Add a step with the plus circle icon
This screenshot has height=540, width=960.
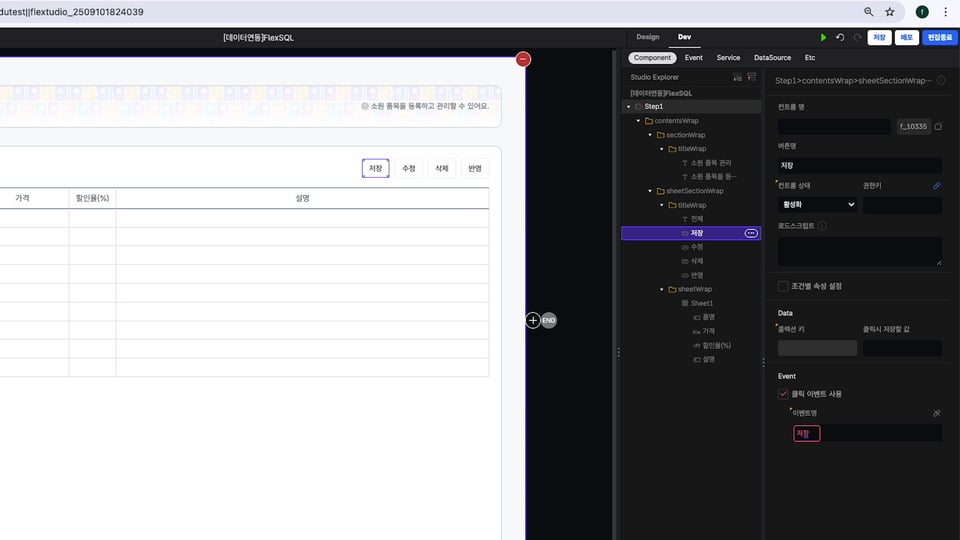pos(533,320)
